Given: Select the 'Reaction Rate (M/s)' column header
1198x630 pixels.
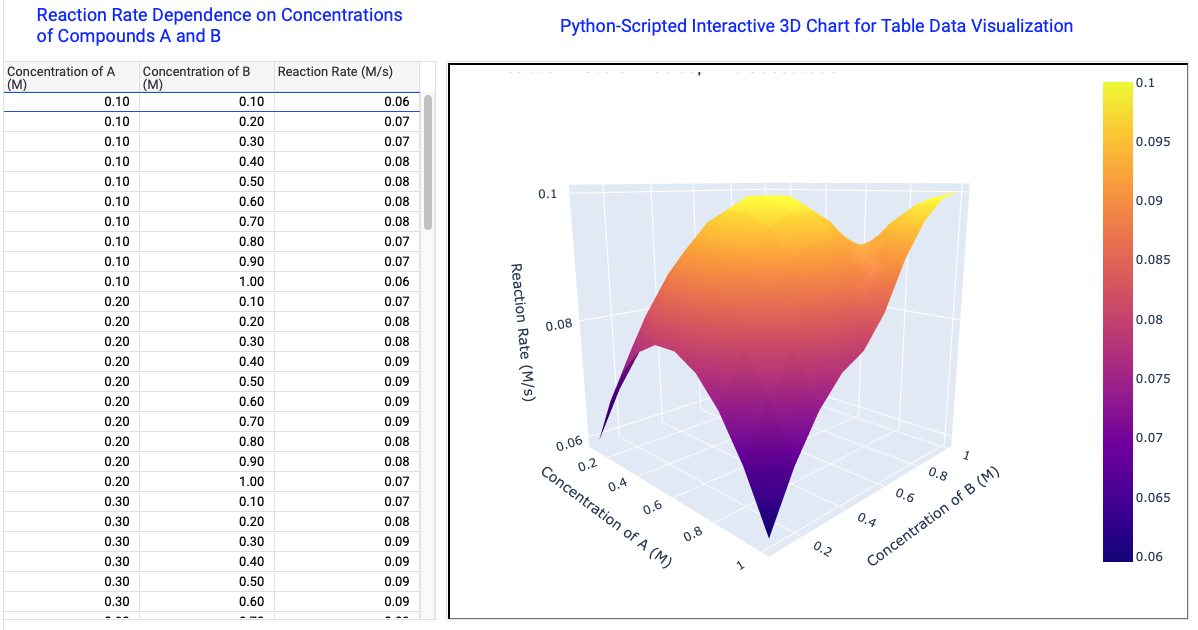Looking at the screenshot, I should tap(335, 72).
